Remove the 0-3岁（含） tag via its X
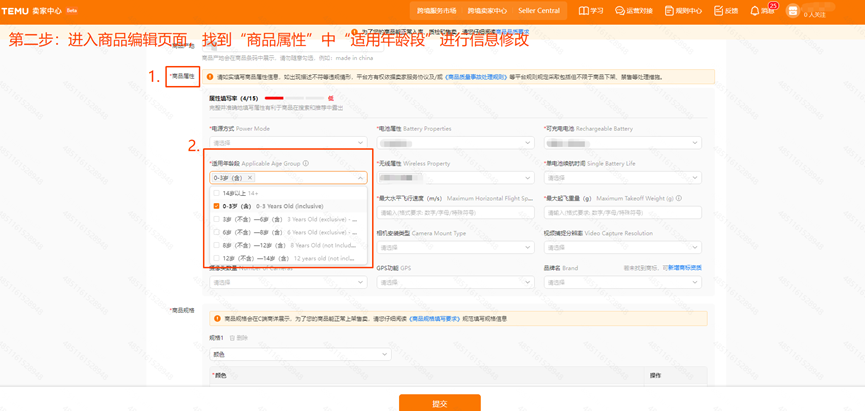The height and width of the screenshot is (411, 865). (250, 178)
